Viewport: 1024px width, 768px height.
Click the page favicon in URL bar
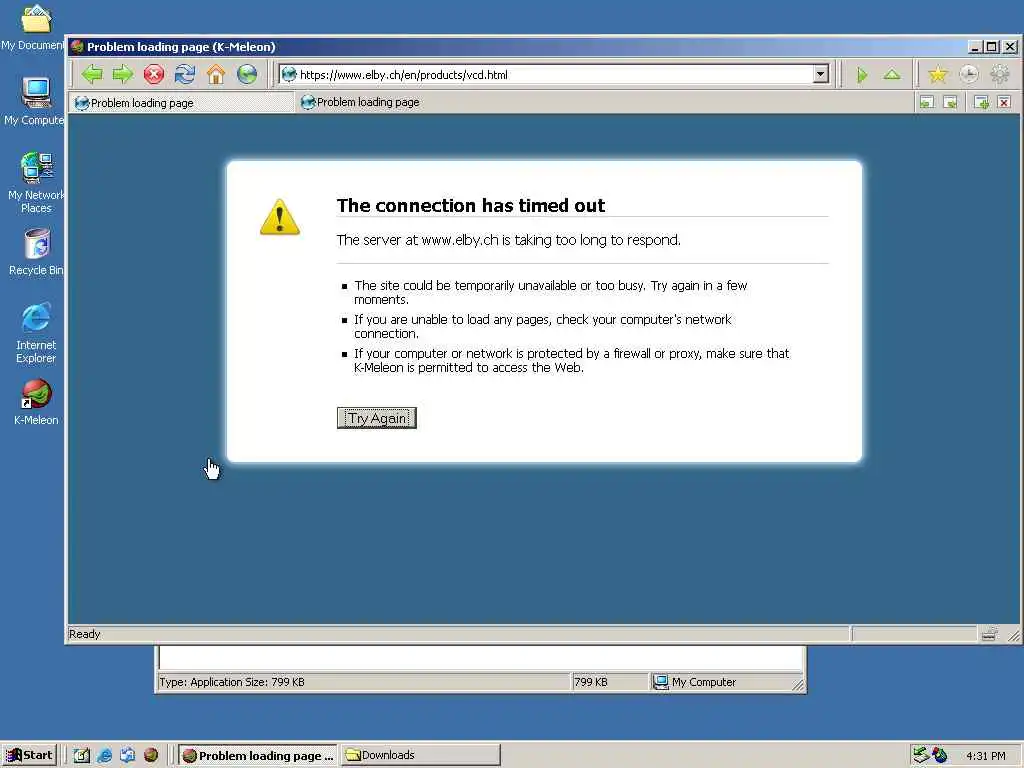click(x=289, y=74)
